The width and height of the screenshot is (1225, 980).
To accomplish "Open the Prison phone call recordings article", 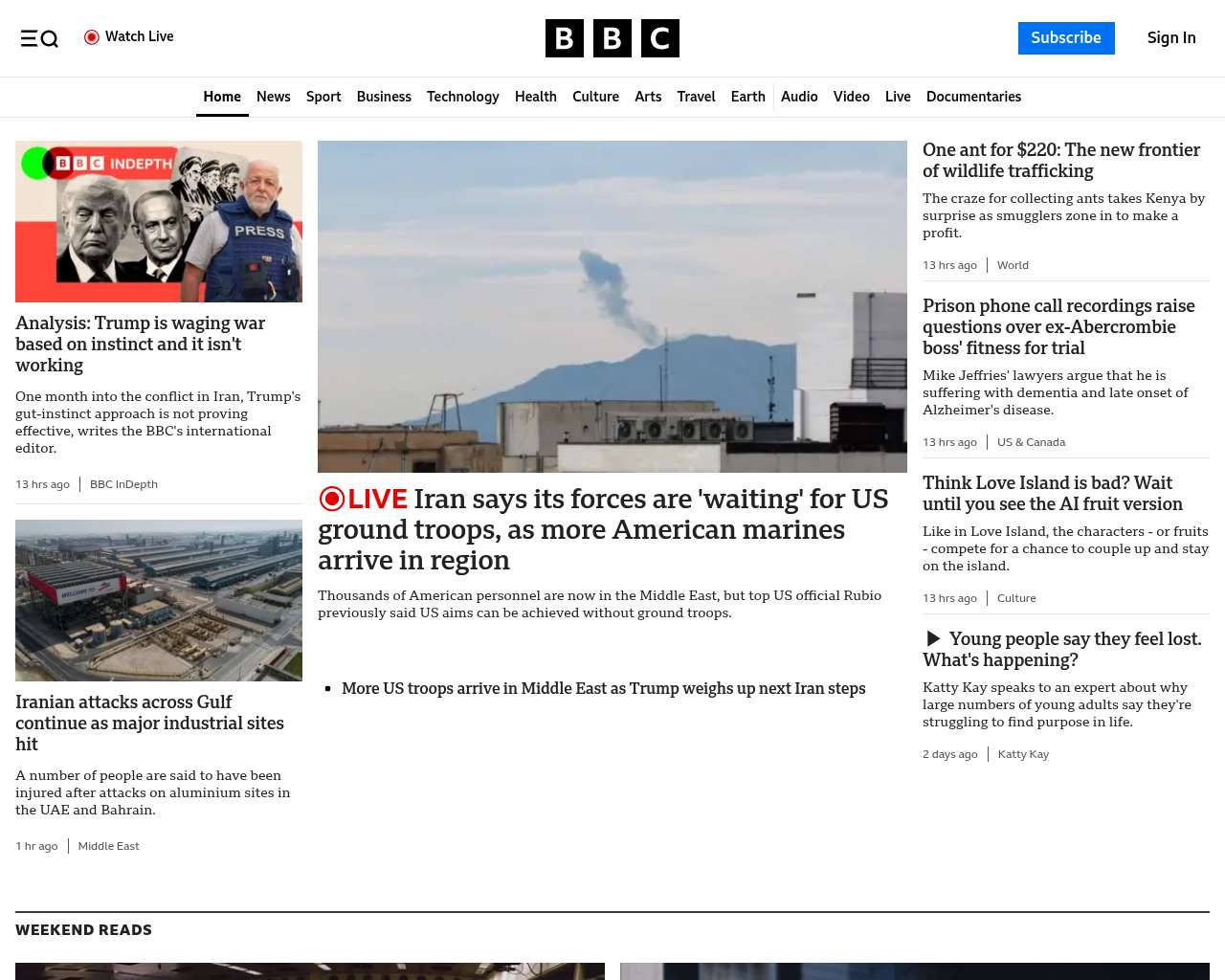I will point(1058,326).
